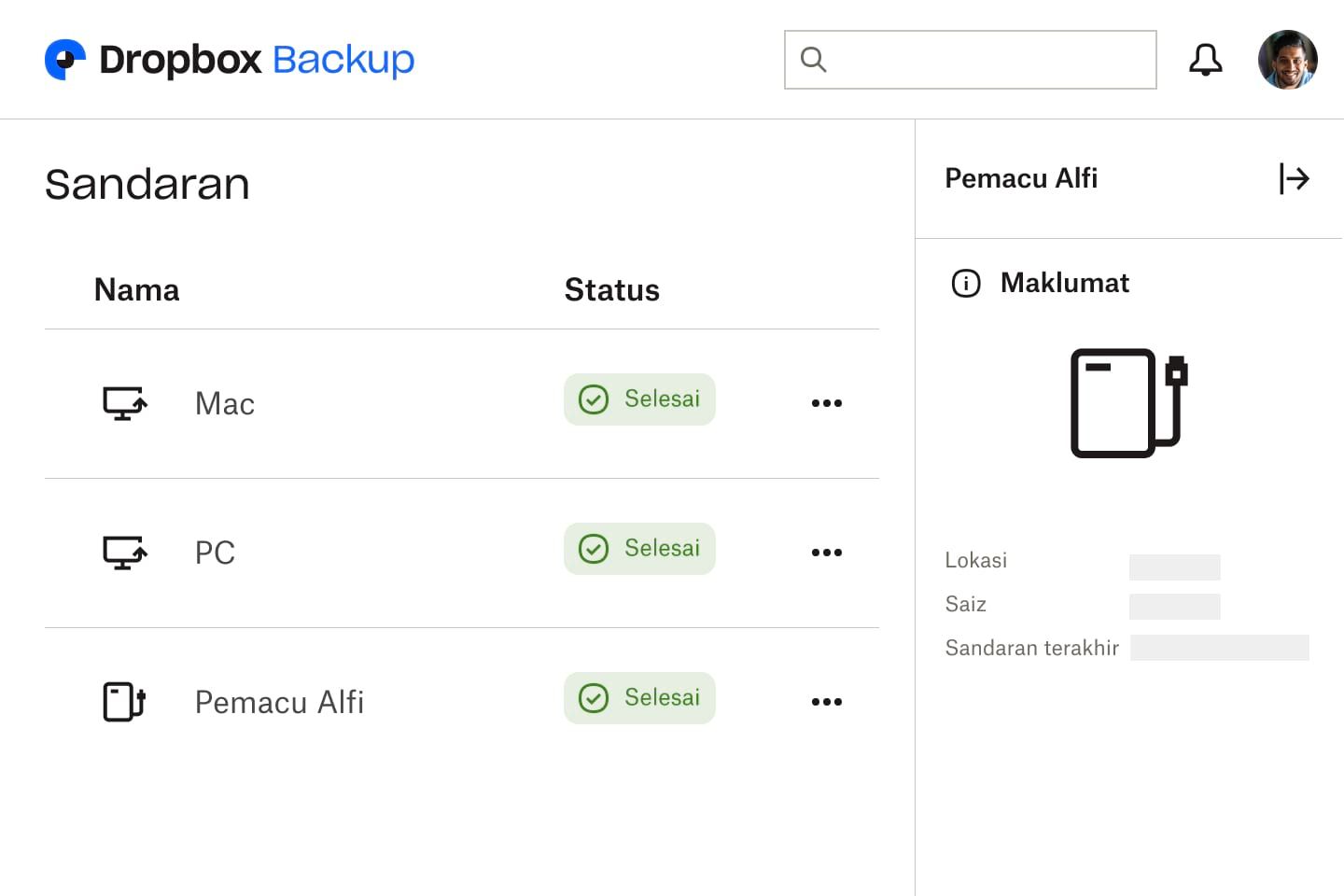Viewport: 1344px width, 896px height.
Task: Click the Lokasi label
Action: [x=976, y=560]
